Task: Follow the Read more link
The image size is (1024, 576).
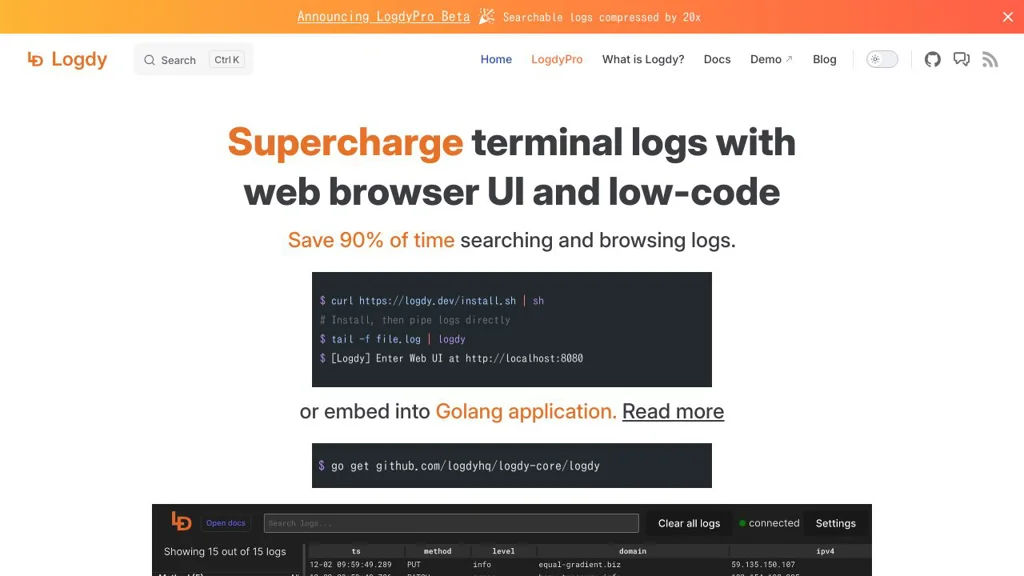Action: pyautogui.click(x=673, y=411)
